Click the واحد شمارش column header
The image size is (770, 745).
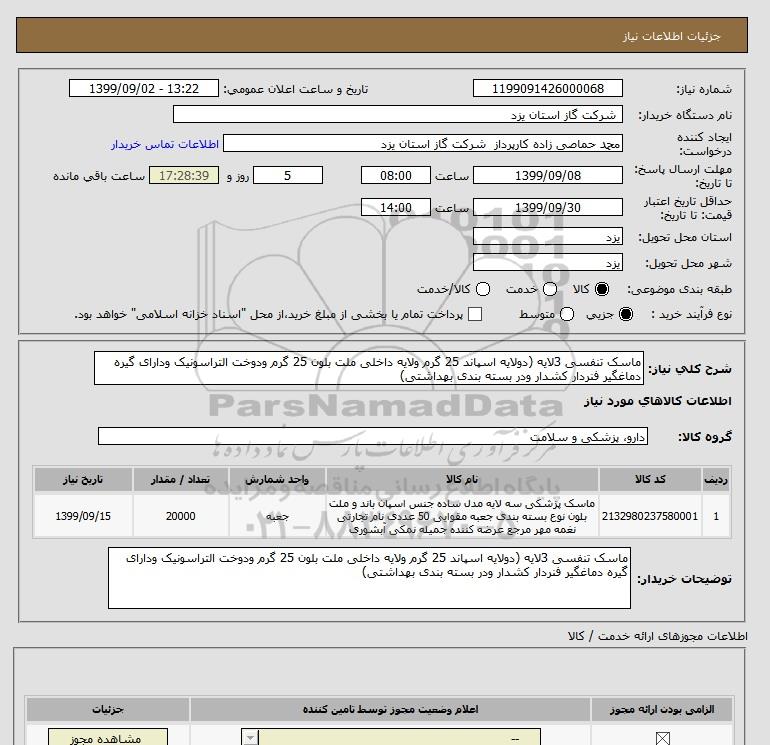tap(277, 479)
